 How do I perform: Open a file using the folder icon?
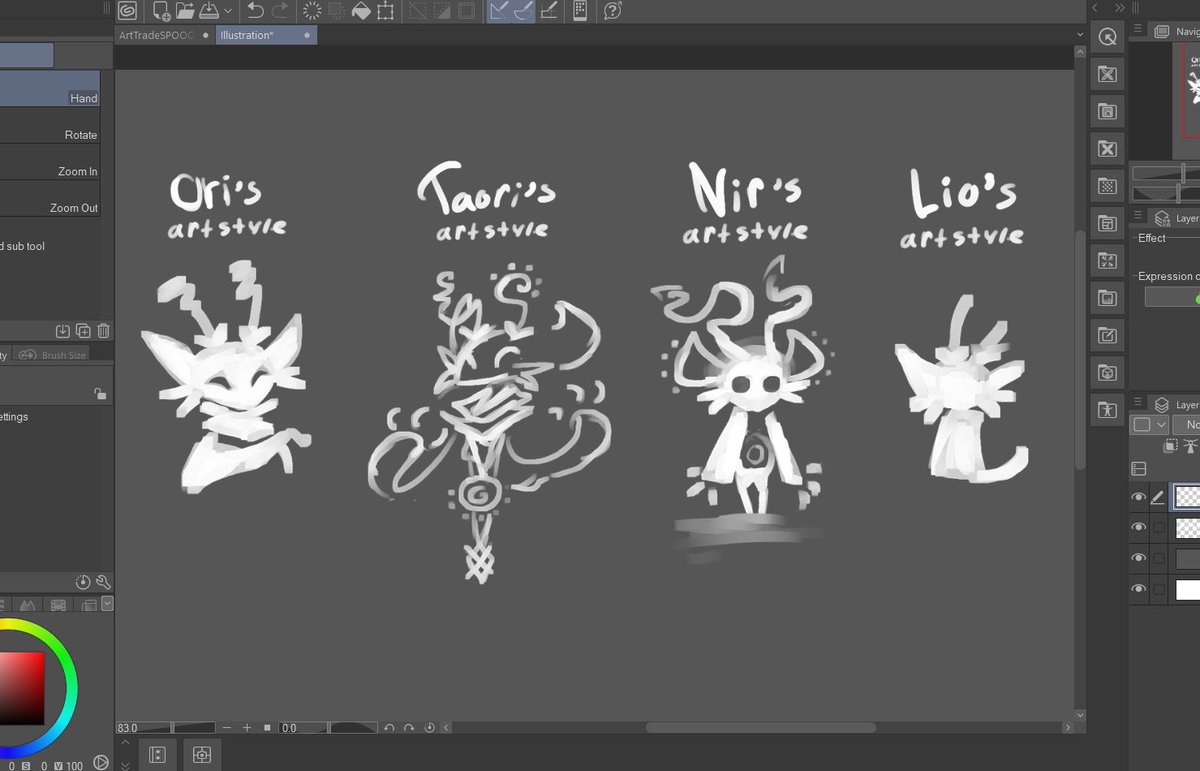(184, 12)
